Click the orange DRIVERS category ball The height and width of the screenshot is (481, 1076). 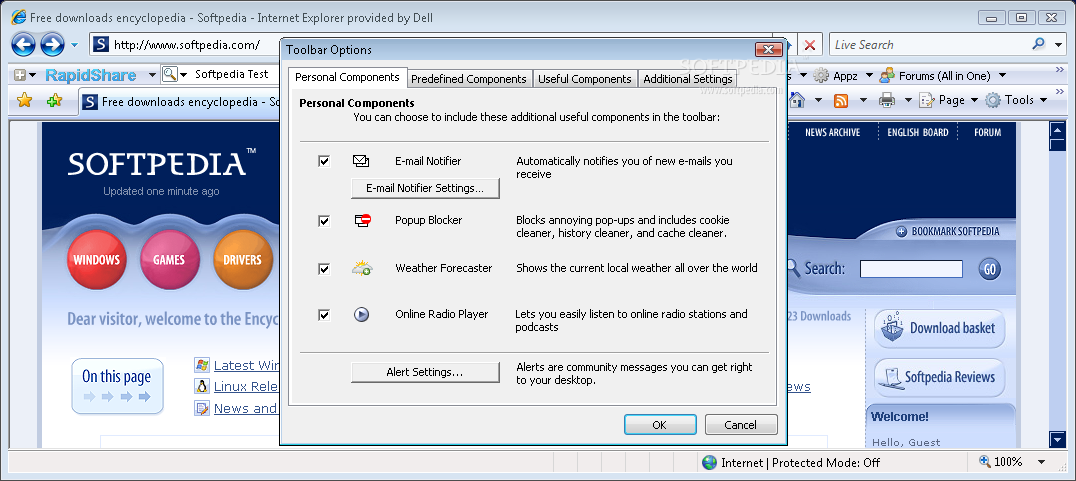(x=242, y=259)
